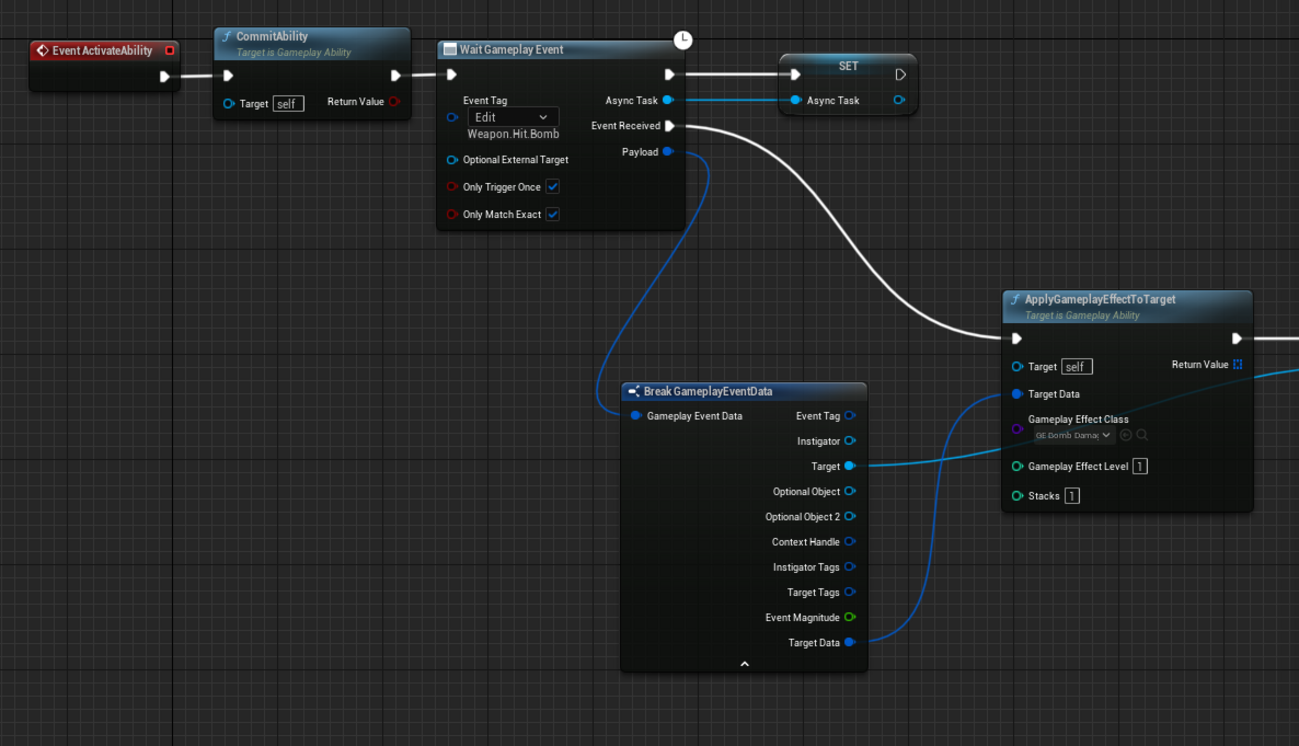Toggle the Only Trigger Once checkbox
The height and width of the screenshot is (746, 1299).
pos(553,187)
